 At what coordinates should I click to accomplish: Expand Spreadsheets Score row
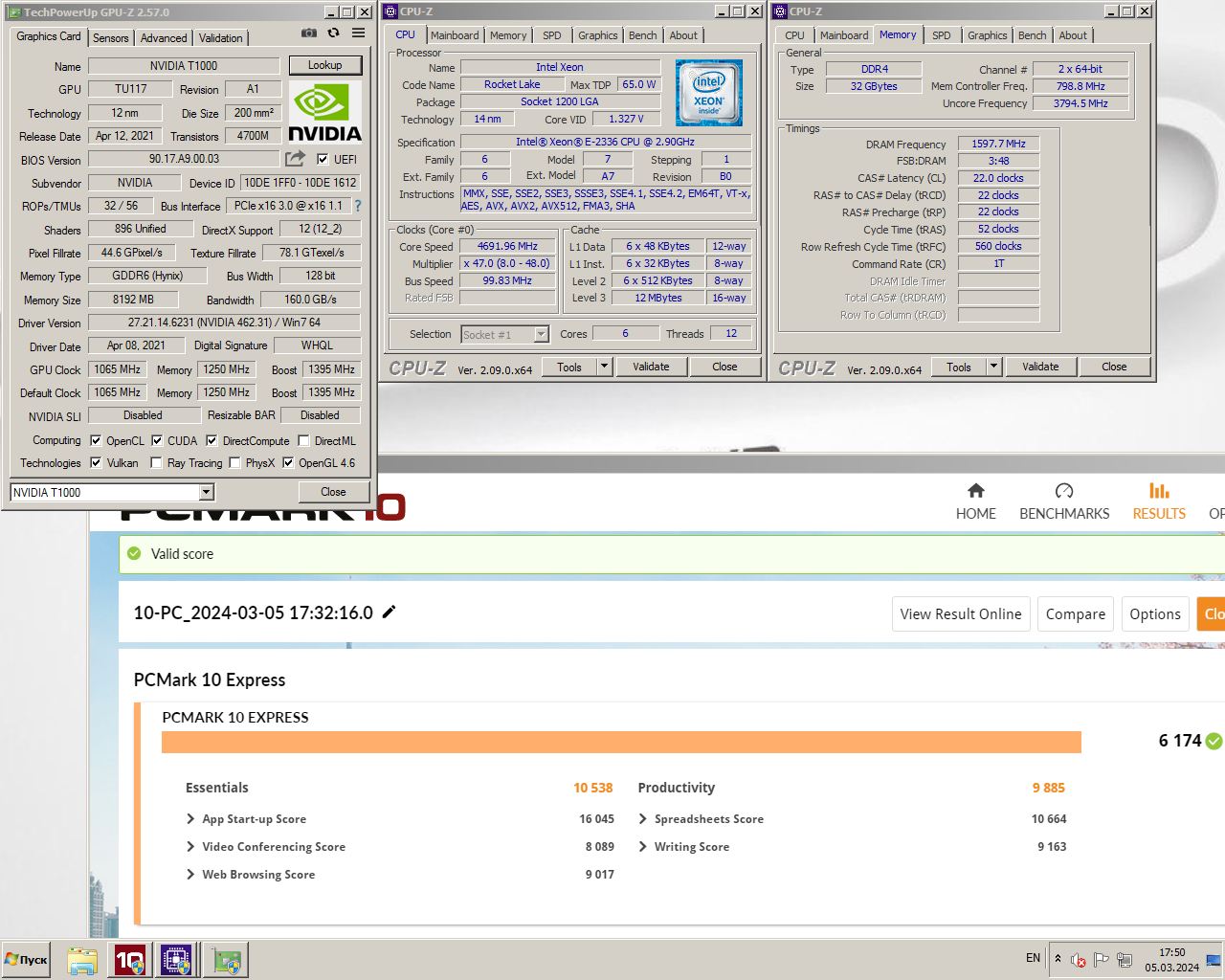[643, 819]
